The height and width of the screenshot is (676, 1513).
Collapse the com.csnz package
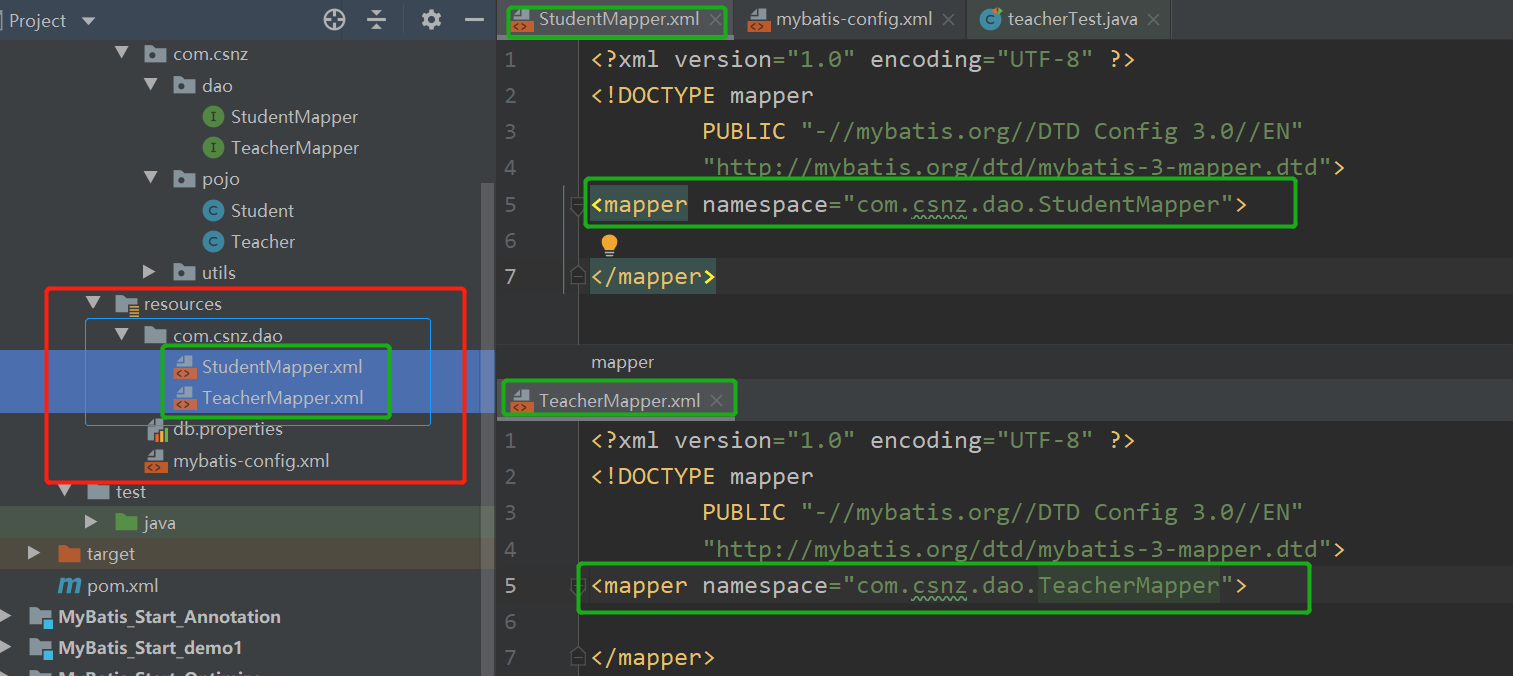122,54
